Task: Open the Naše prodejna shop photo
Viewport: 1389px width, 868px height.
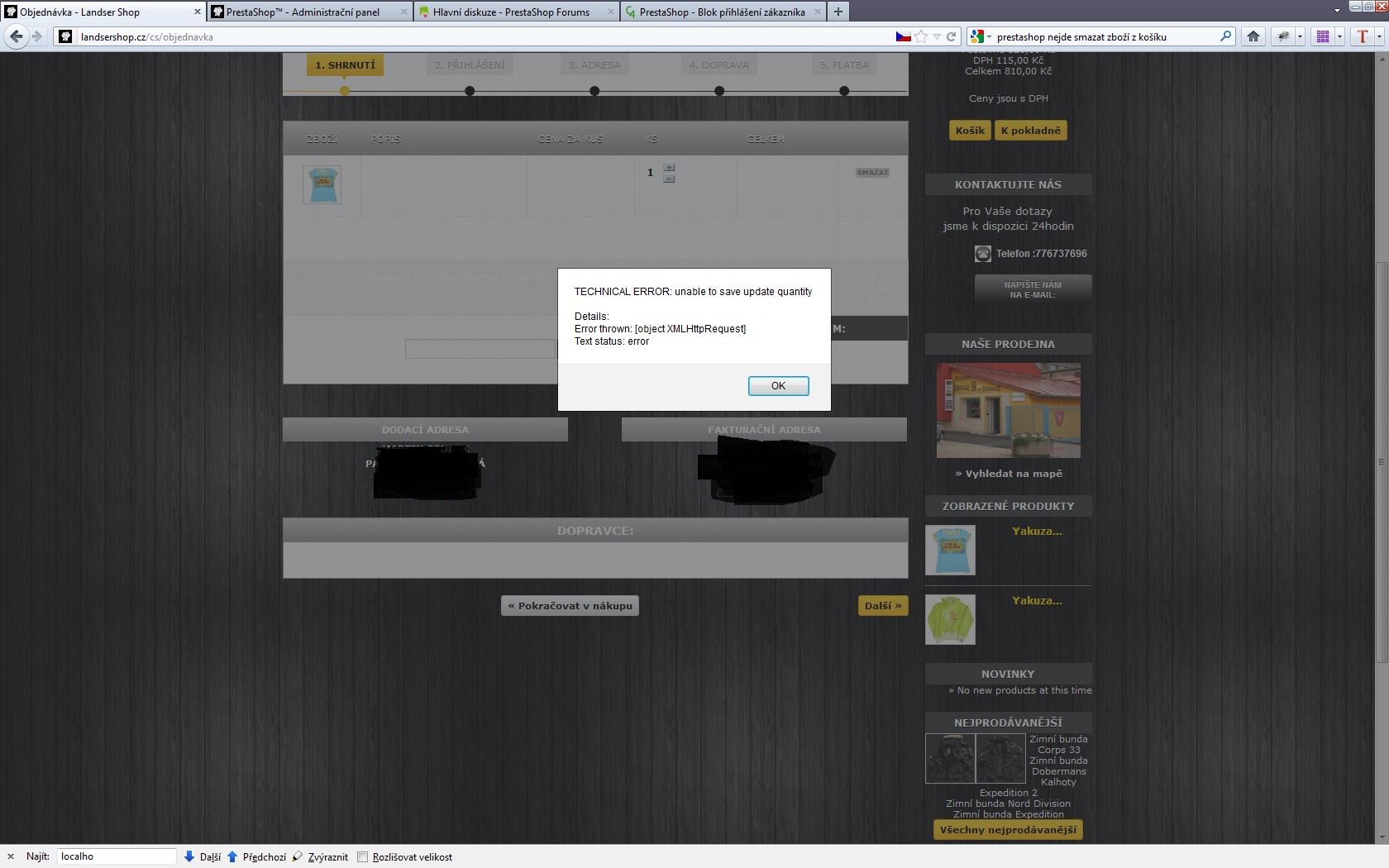Action: point(1008,411)
